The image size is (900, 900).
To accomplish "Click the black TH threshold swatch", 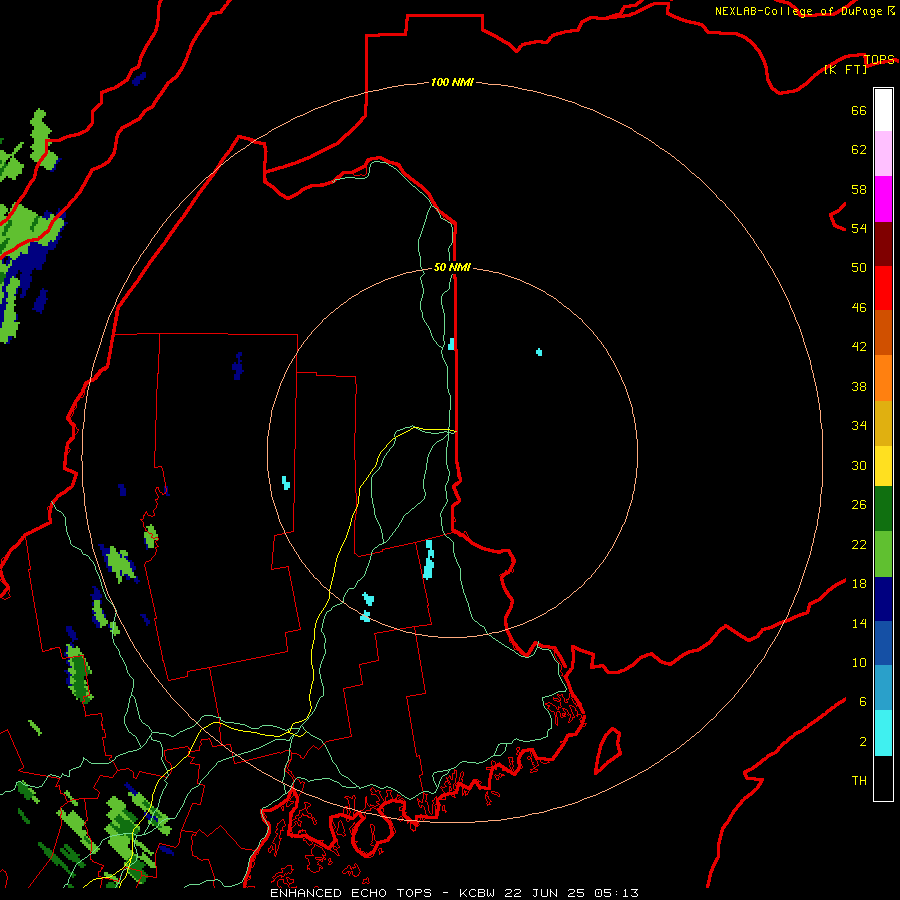I will point(883,778).
